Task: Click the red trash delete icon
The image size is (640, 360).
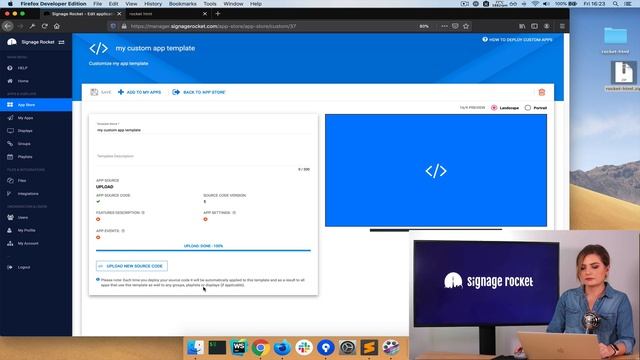Action: (x=542, y=92)
